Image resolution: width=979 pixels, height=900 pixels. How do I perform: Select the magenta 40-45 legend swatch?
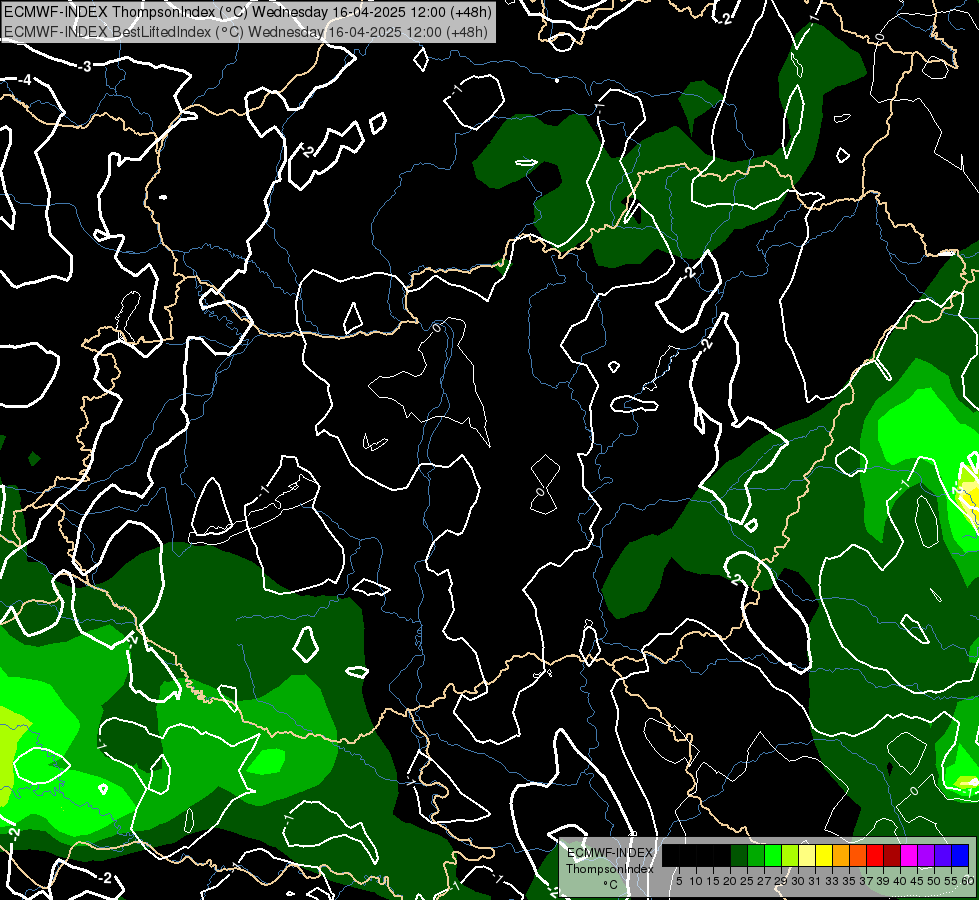tap(909, 855)
